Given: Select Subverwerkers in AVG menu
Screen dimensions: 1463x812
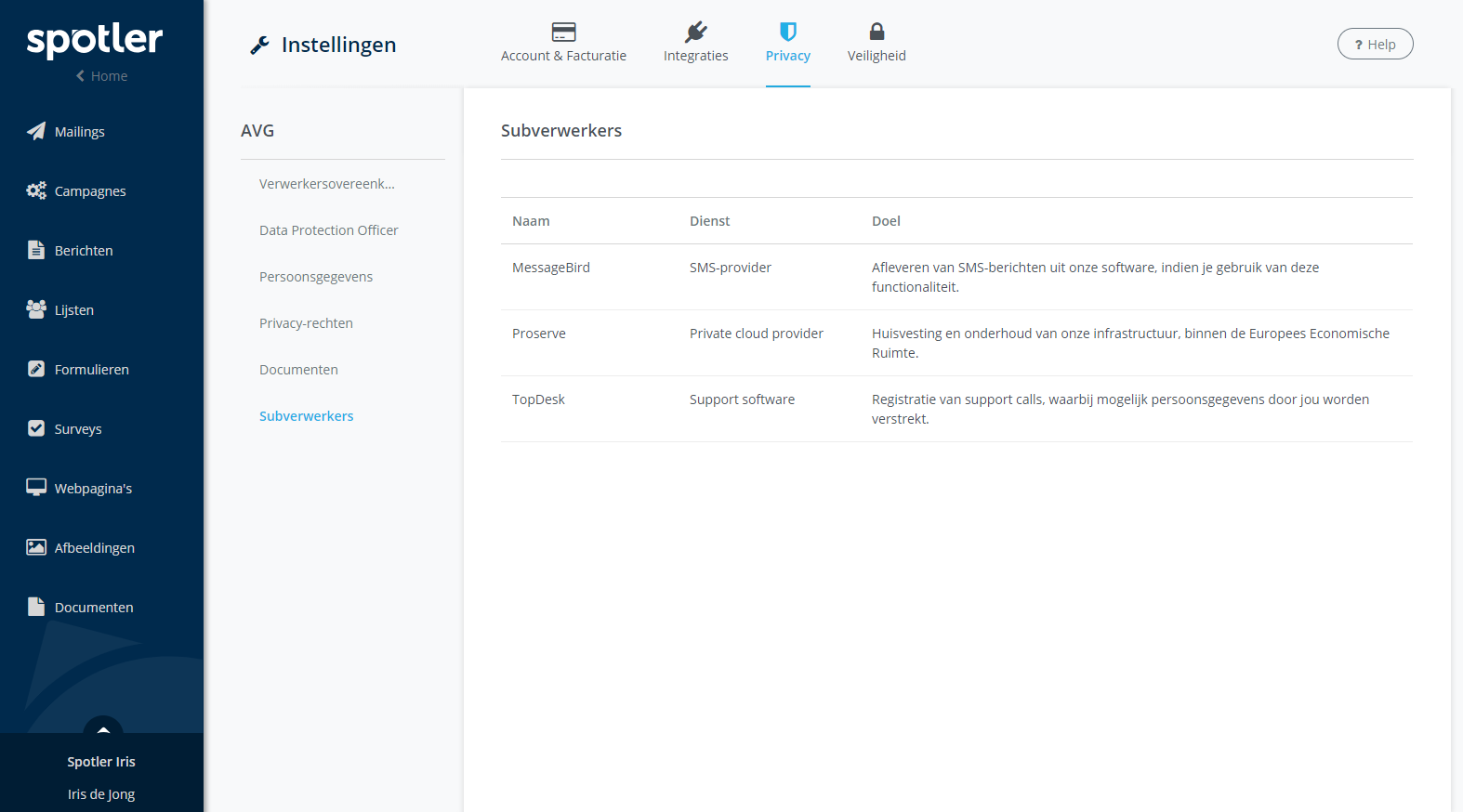Looking at the screenshot, I should [x=307, y=416].
